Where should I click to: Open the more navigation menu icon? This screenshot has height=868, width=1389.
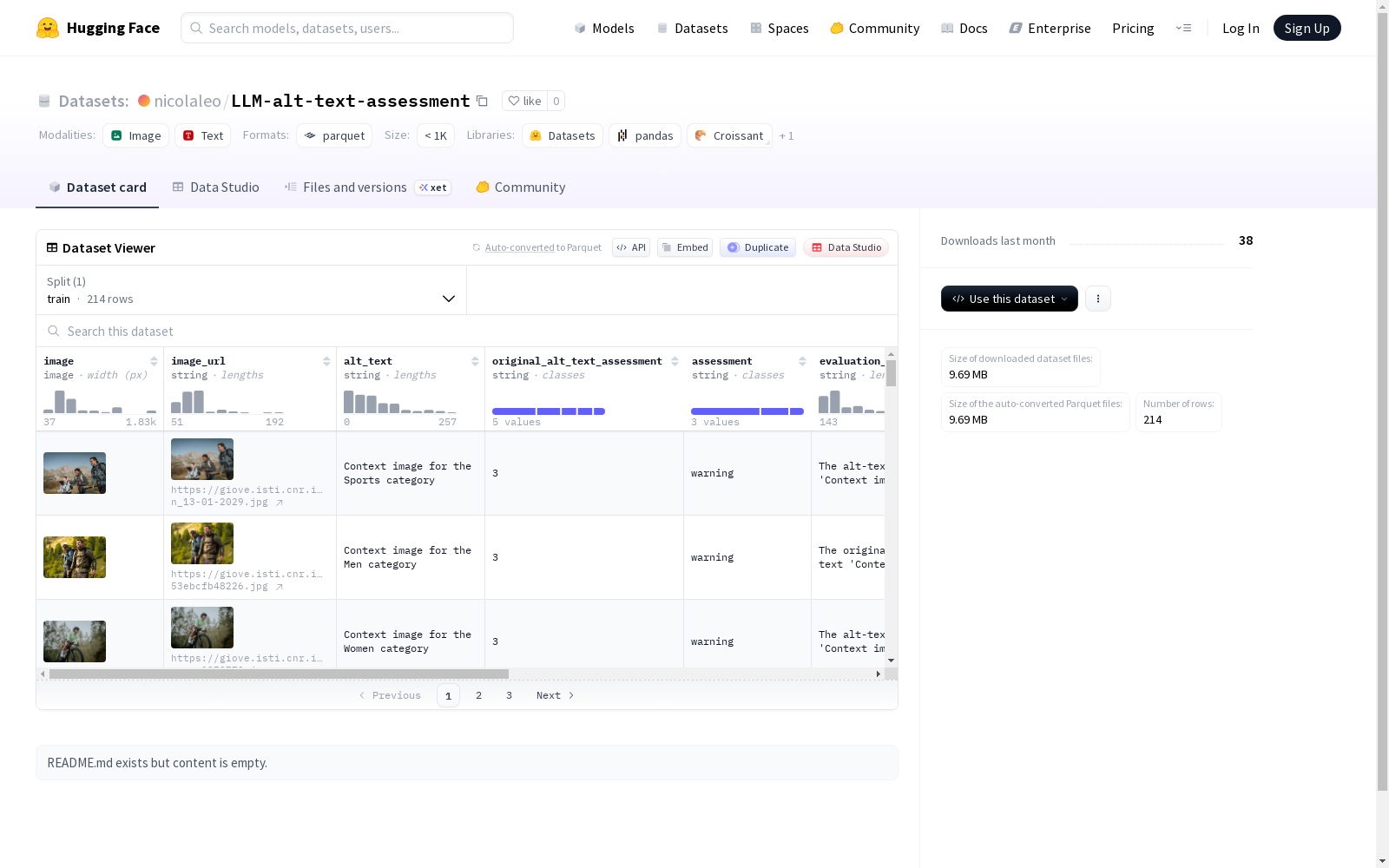click(1183, 28)
